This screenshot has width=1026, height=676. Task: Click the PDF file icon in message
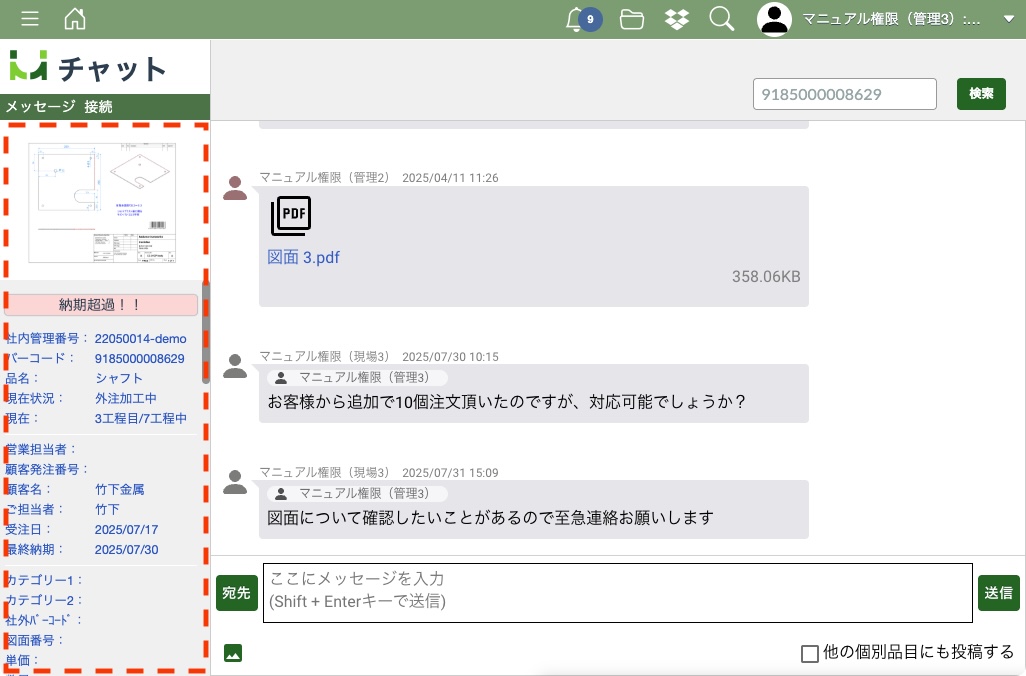coord(291,216)
